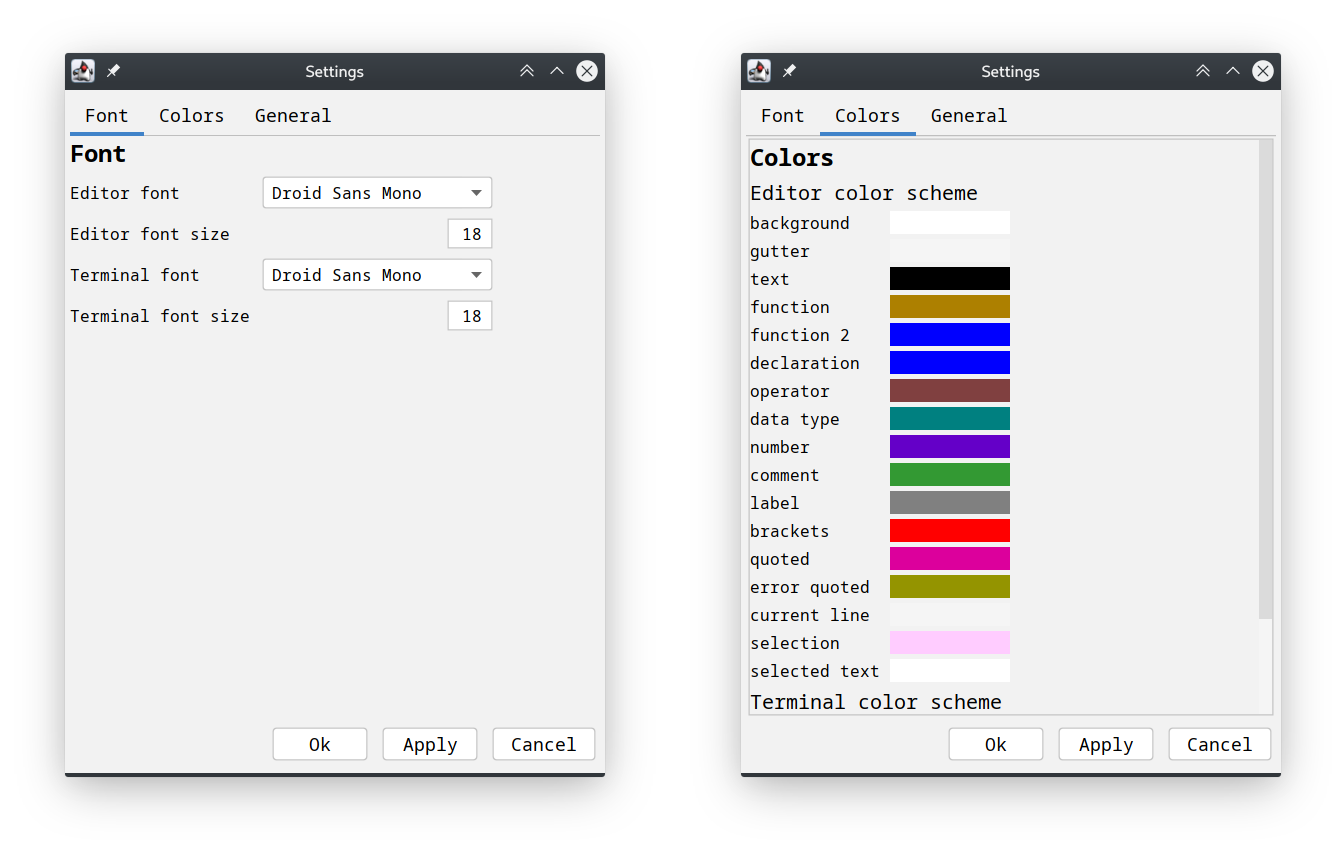Click single-chevron icon in left Settings title bar
This screenshot has height=856, width=1343.
coord(557,71)
